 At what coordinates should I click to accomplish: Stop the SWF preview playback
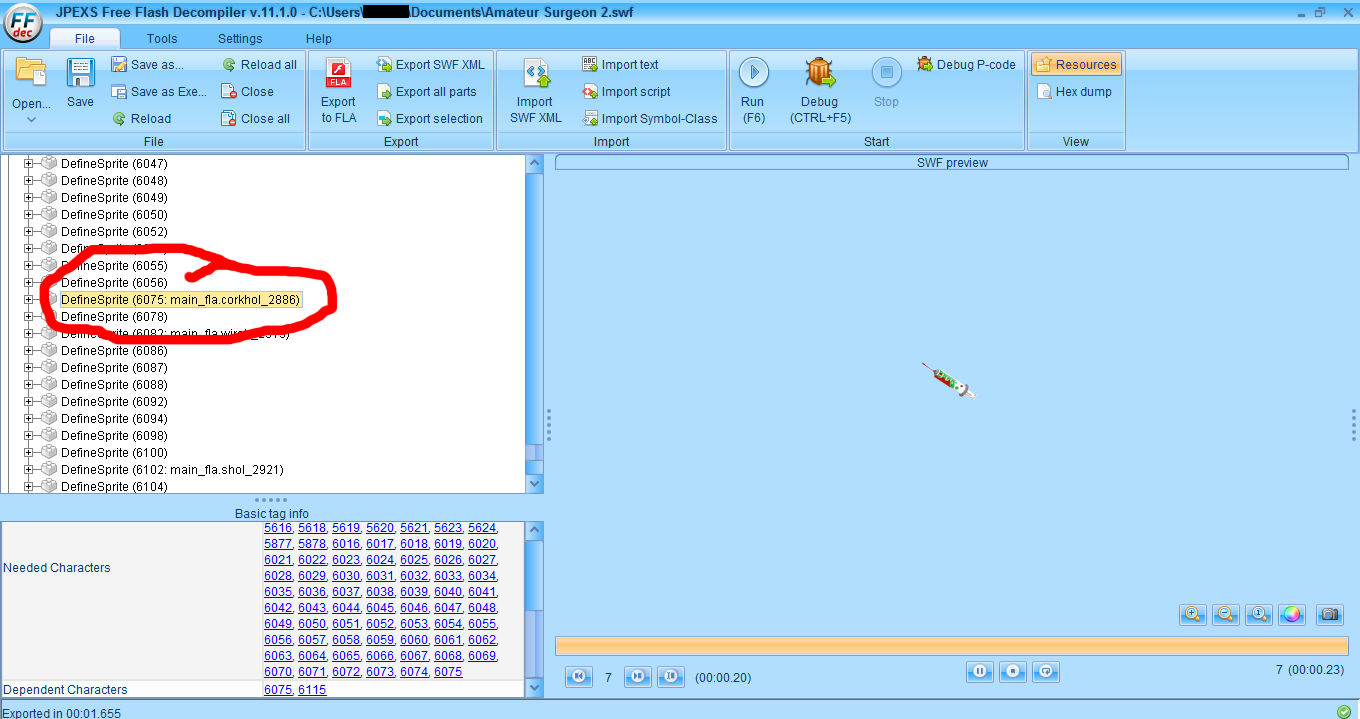1012,671
